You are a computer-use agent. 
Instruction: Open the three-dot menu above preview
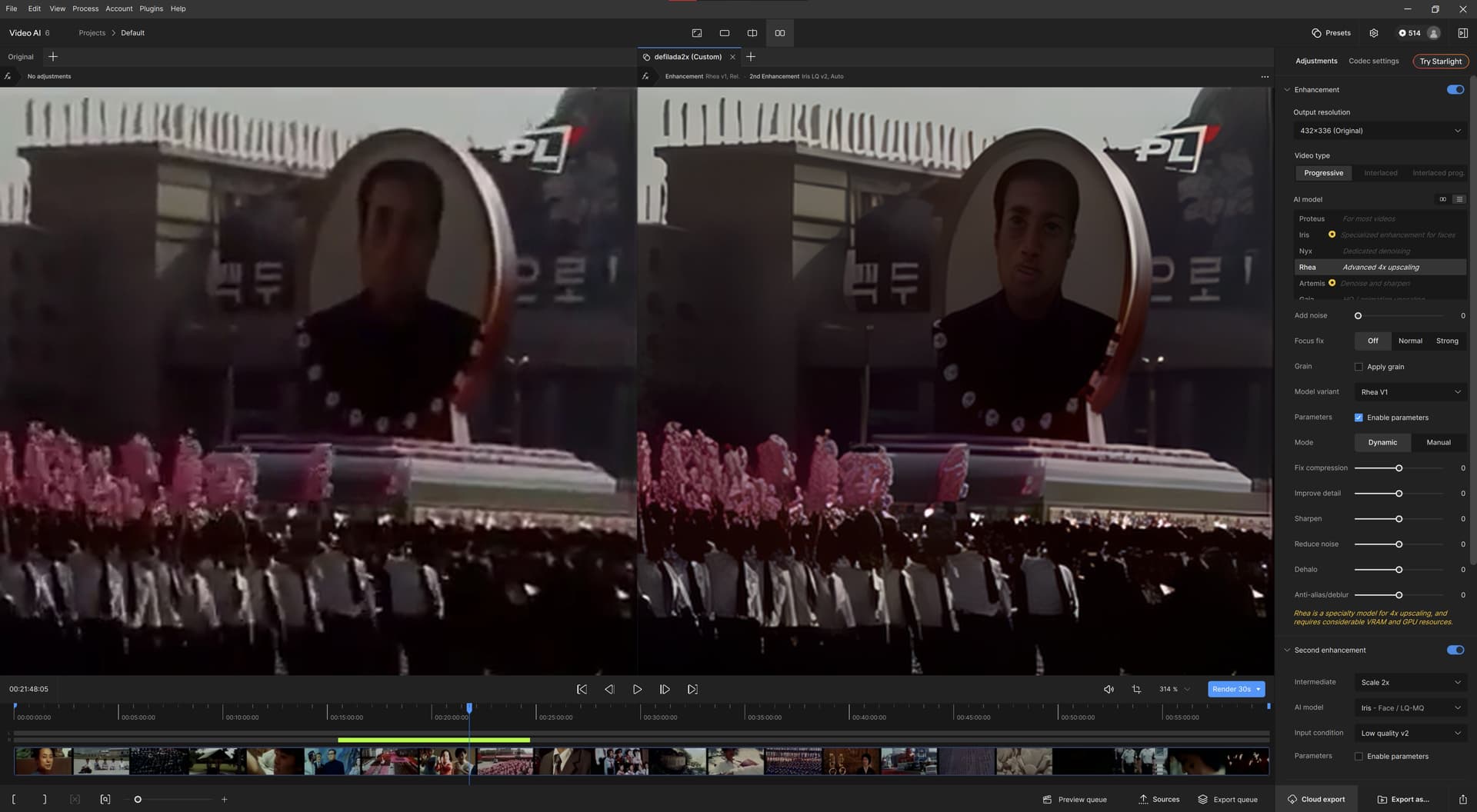[x=1265, y=77]
